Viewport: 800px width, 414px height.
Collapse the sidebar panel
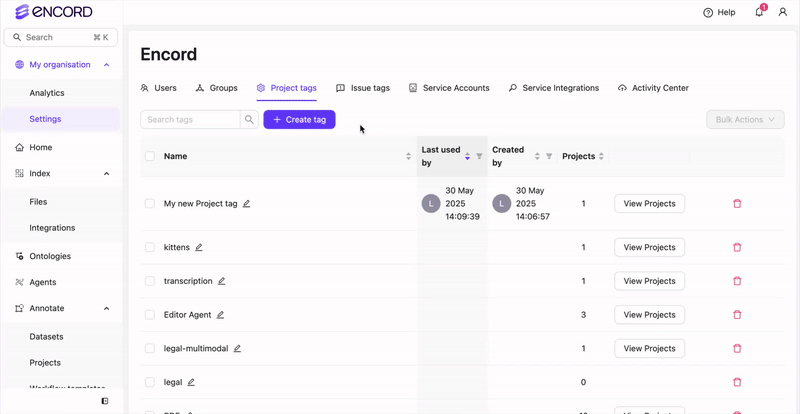[105, 401]
